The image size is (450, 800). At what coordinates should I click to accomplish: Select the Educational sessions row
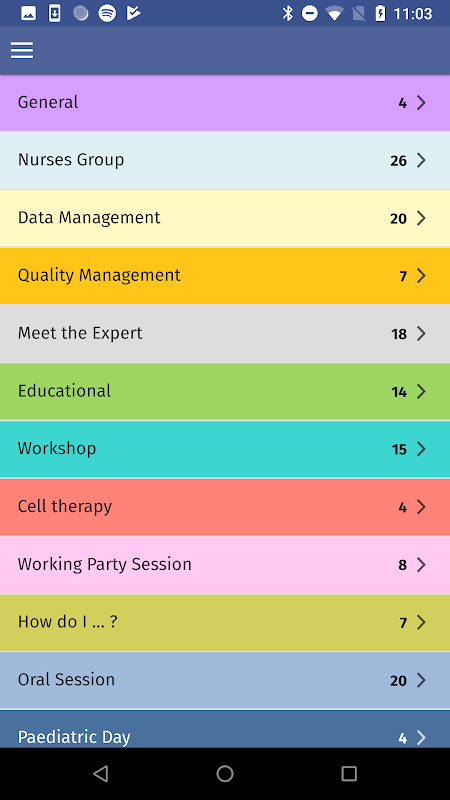click(x=225, y=391)
